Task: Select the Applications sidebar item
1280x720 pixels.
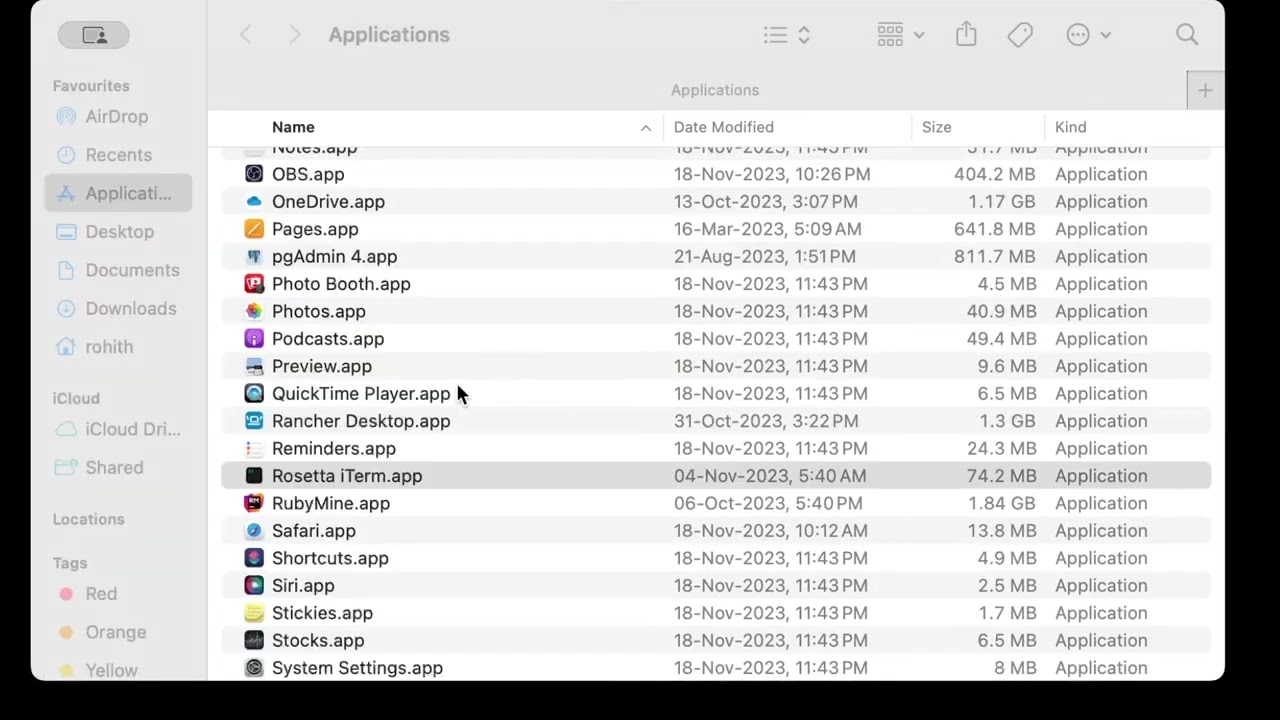Action: tap(118, 194)
